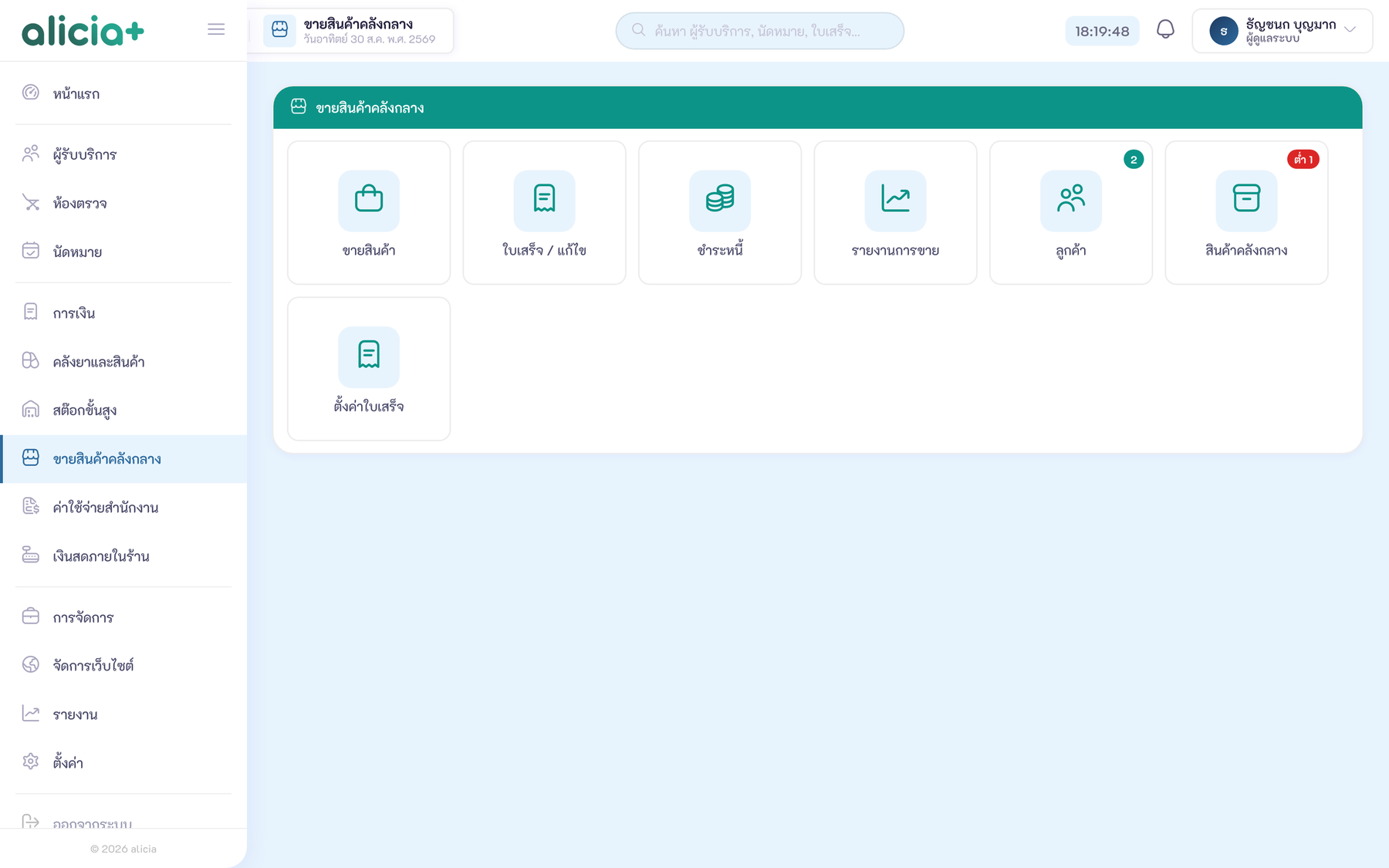Click ขายสินค้า tile label text
Viewport: 1389px width, 868px height.
click(x=369, y=250)
